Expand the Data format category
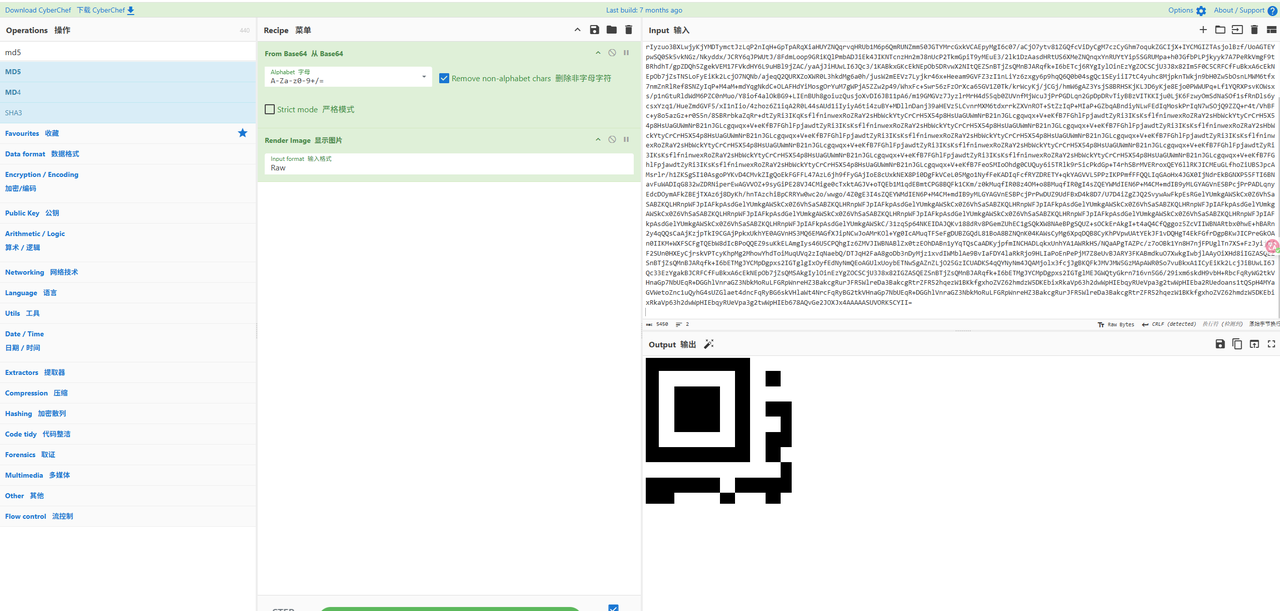1280x611 pixels. pyautogui.click(x=128, y=153)
